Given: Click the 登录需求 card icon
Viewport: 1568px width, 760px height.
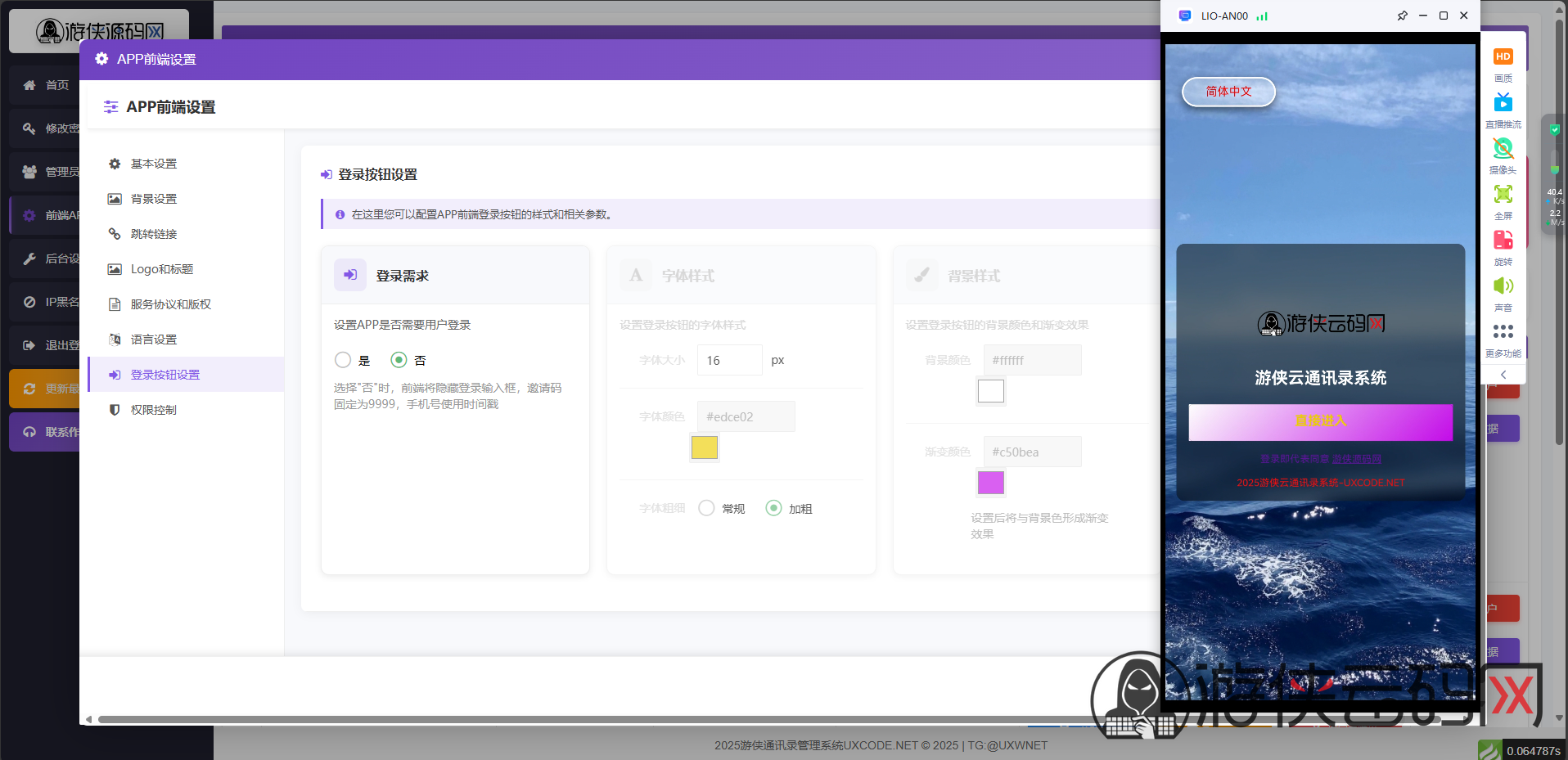Looking at the screenshot, I should (350, 275).
